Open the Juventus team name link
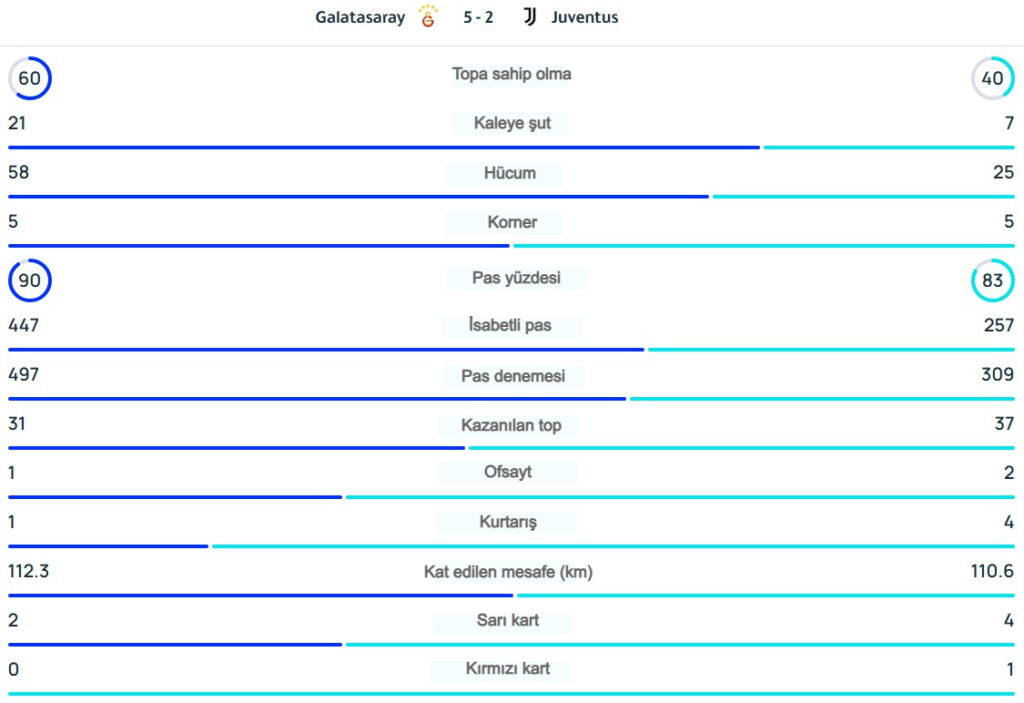The height and width of the screenshot is (703, 1024). [584, 17]
